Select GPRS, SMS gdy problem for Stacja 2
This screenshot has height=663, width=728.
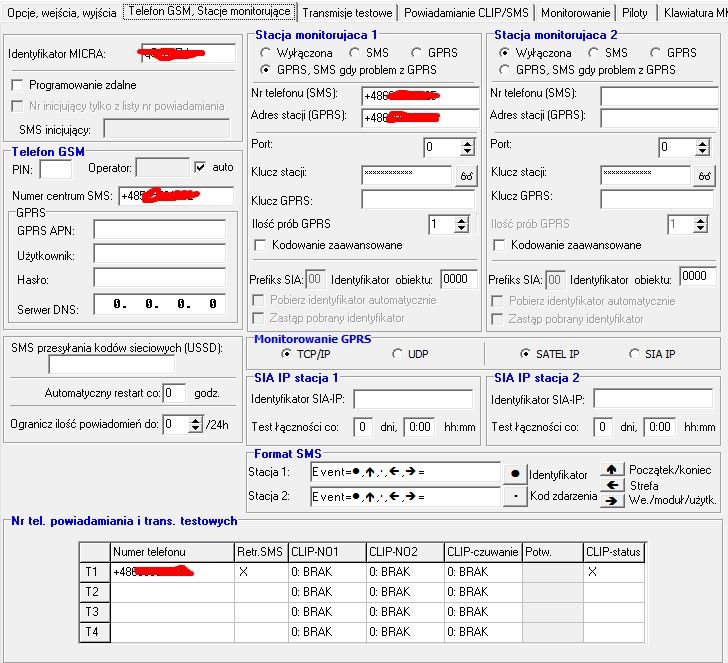pyautogui.click(x=504, y=70)
